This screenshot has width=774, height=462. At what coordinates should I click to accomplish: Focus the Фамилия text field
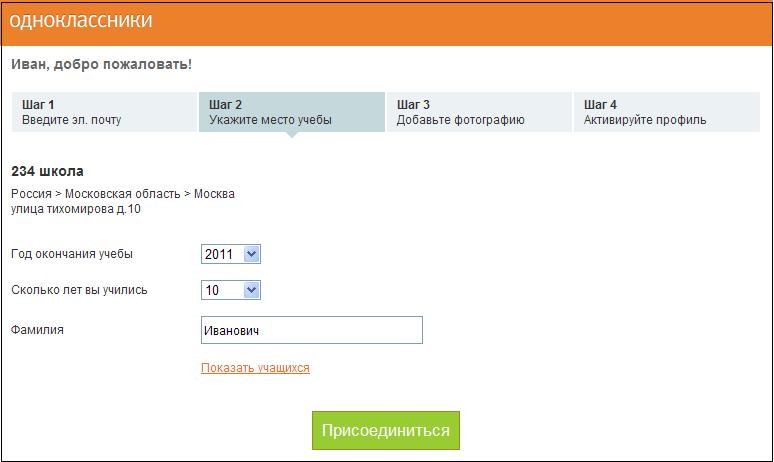click(312, 330)
